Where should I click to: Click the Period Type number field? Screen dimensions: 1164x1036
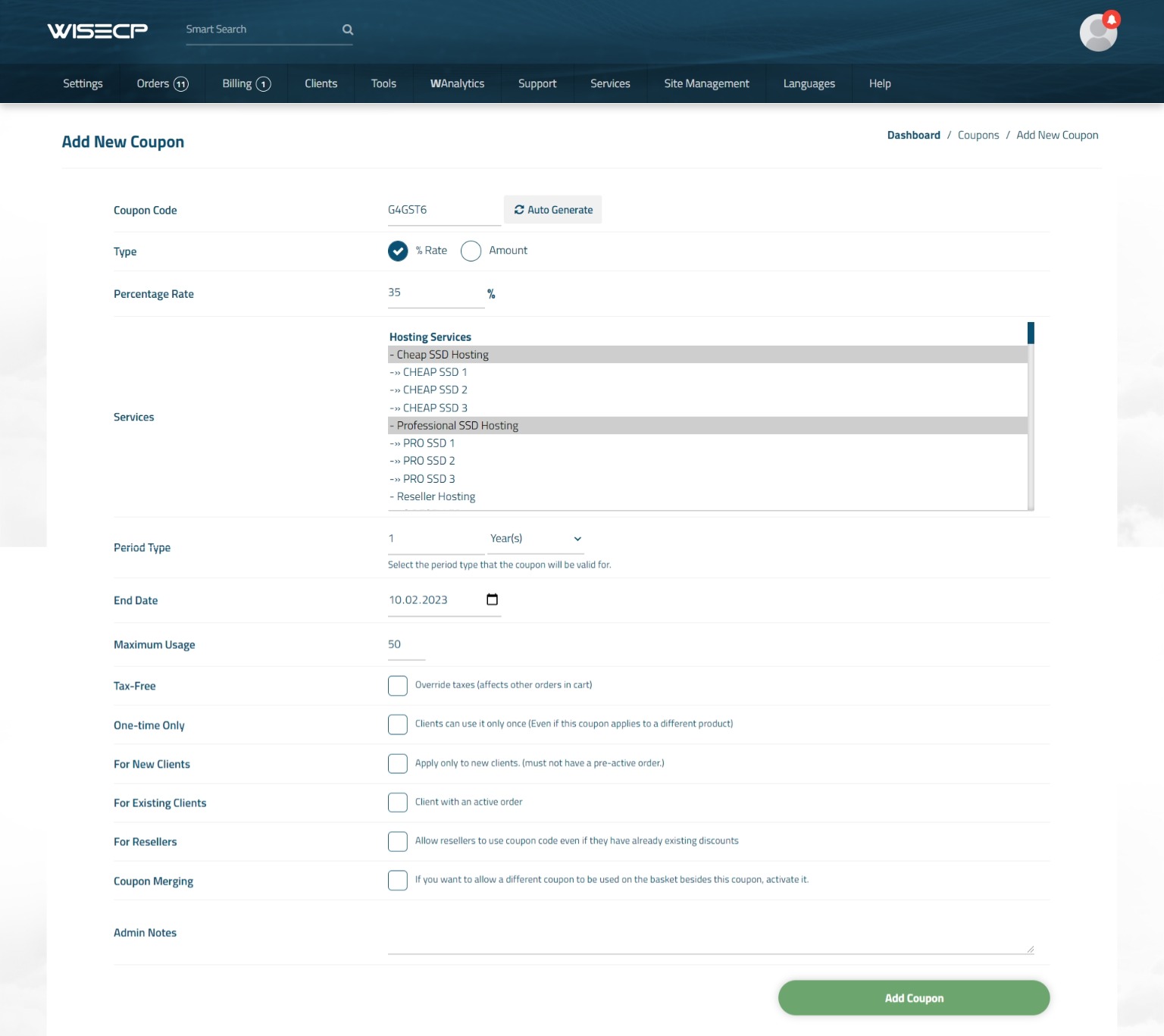[436, 539]
